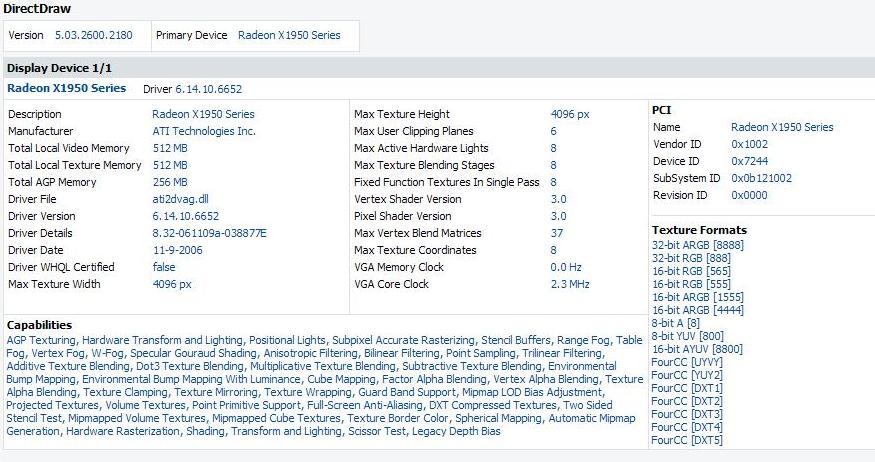Select the SubSystem ID 0x0b121002 value
The image size is (875, 462).
coord(761,179)
